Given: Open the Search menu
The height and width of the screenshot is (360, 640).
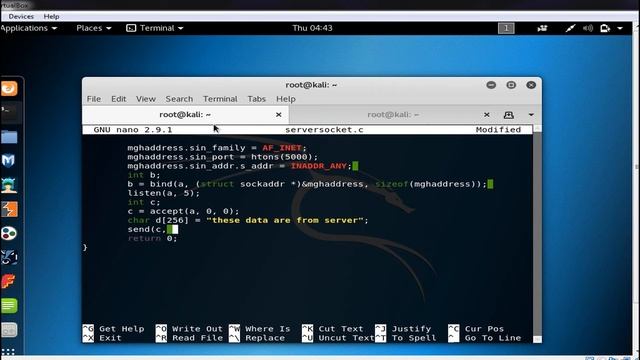Looking at the screenshot, I should pos(179,99).
